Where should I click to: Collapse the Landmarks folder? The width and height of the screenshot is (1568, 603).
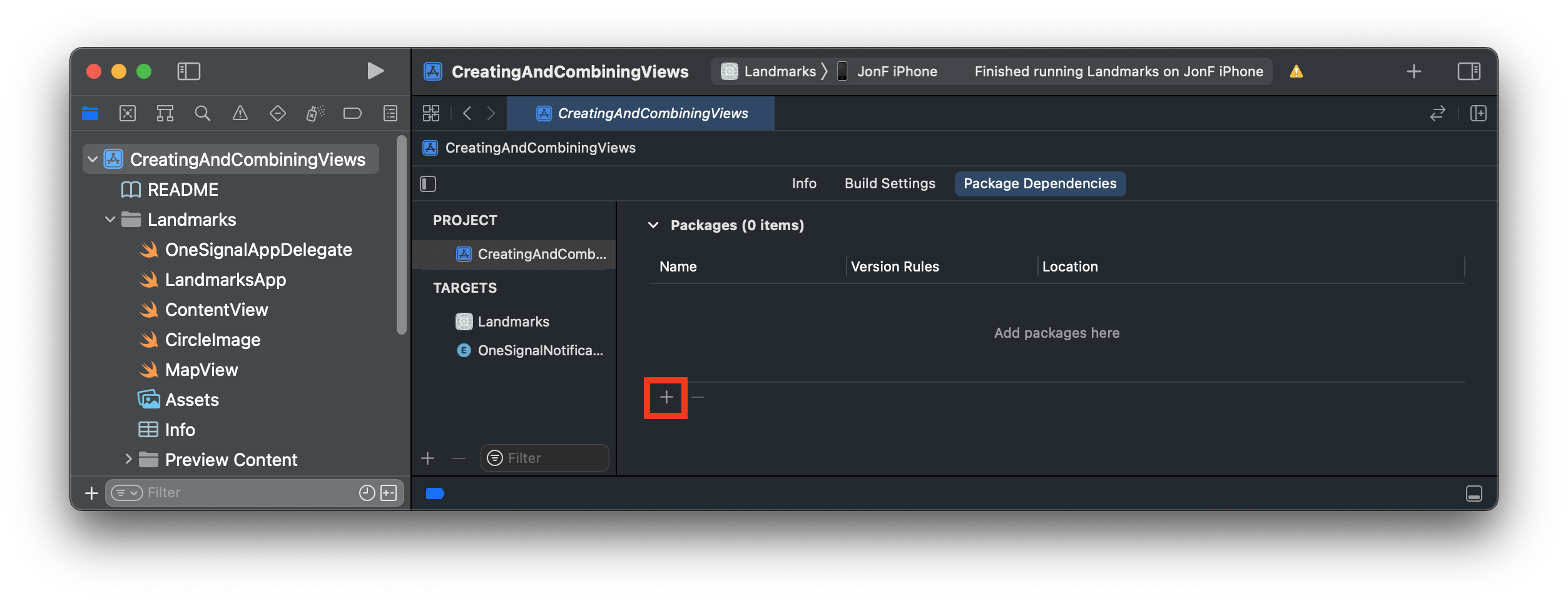coord(110,220)
